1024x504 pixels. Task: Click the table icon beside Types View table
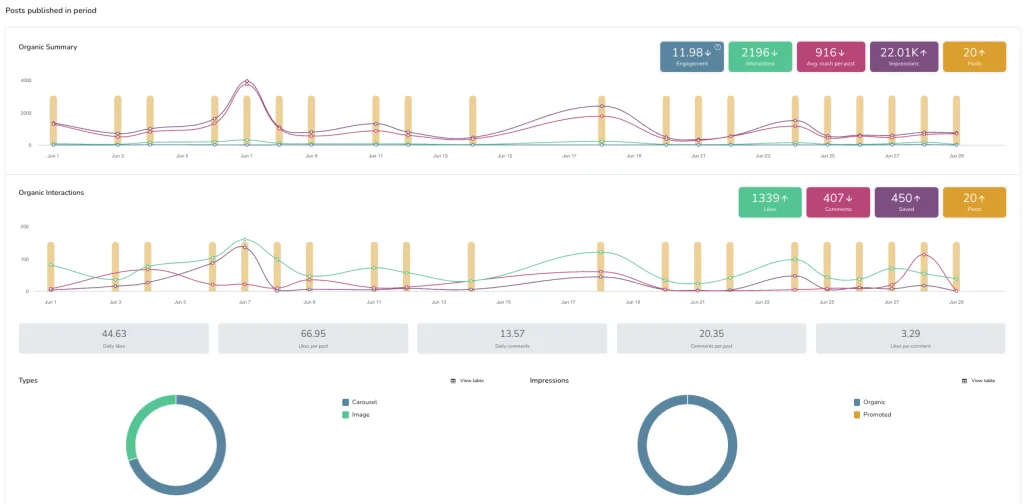pyautogui.click(x=453, y=381)
